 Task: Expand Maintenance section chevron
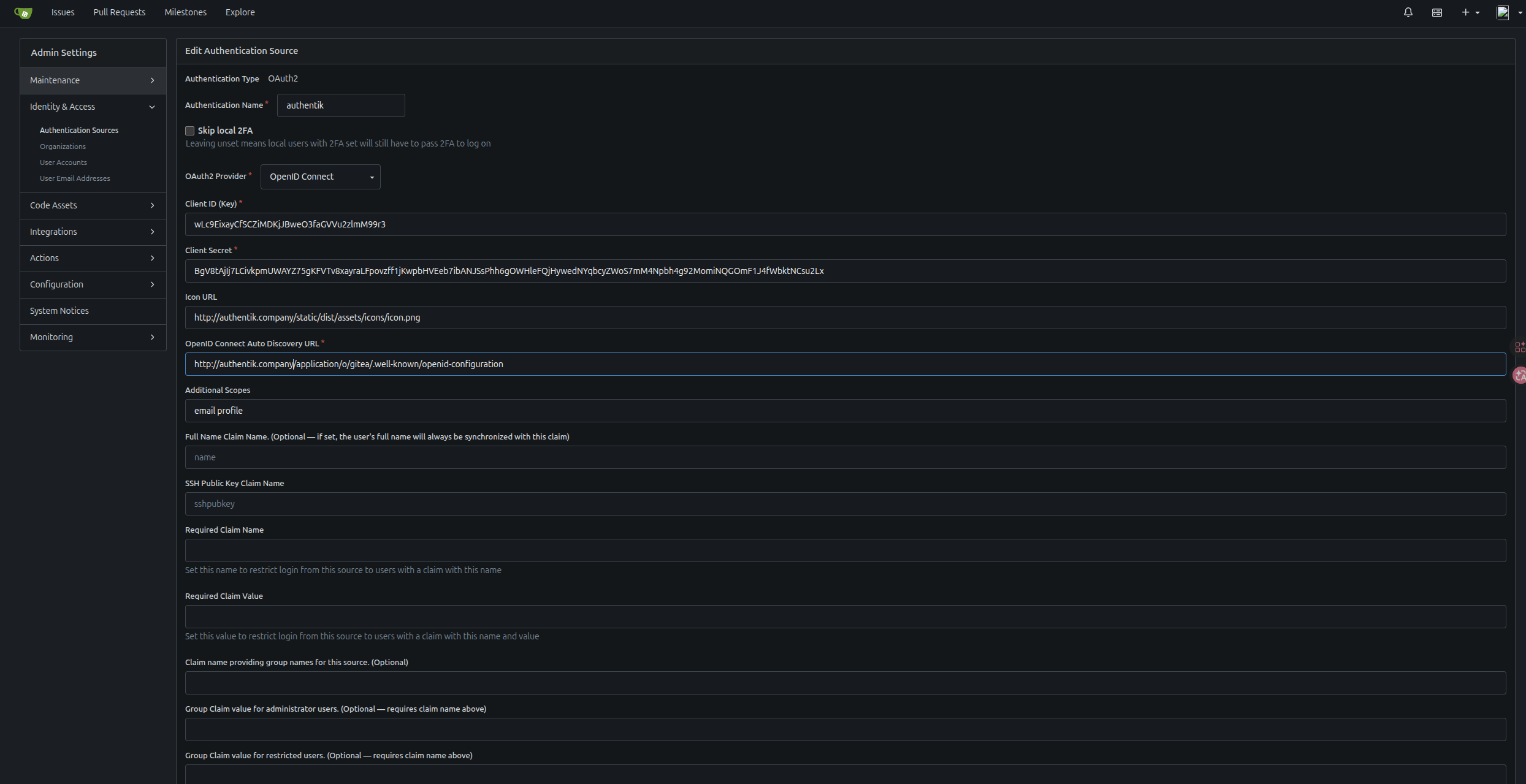tap(152, 80)
